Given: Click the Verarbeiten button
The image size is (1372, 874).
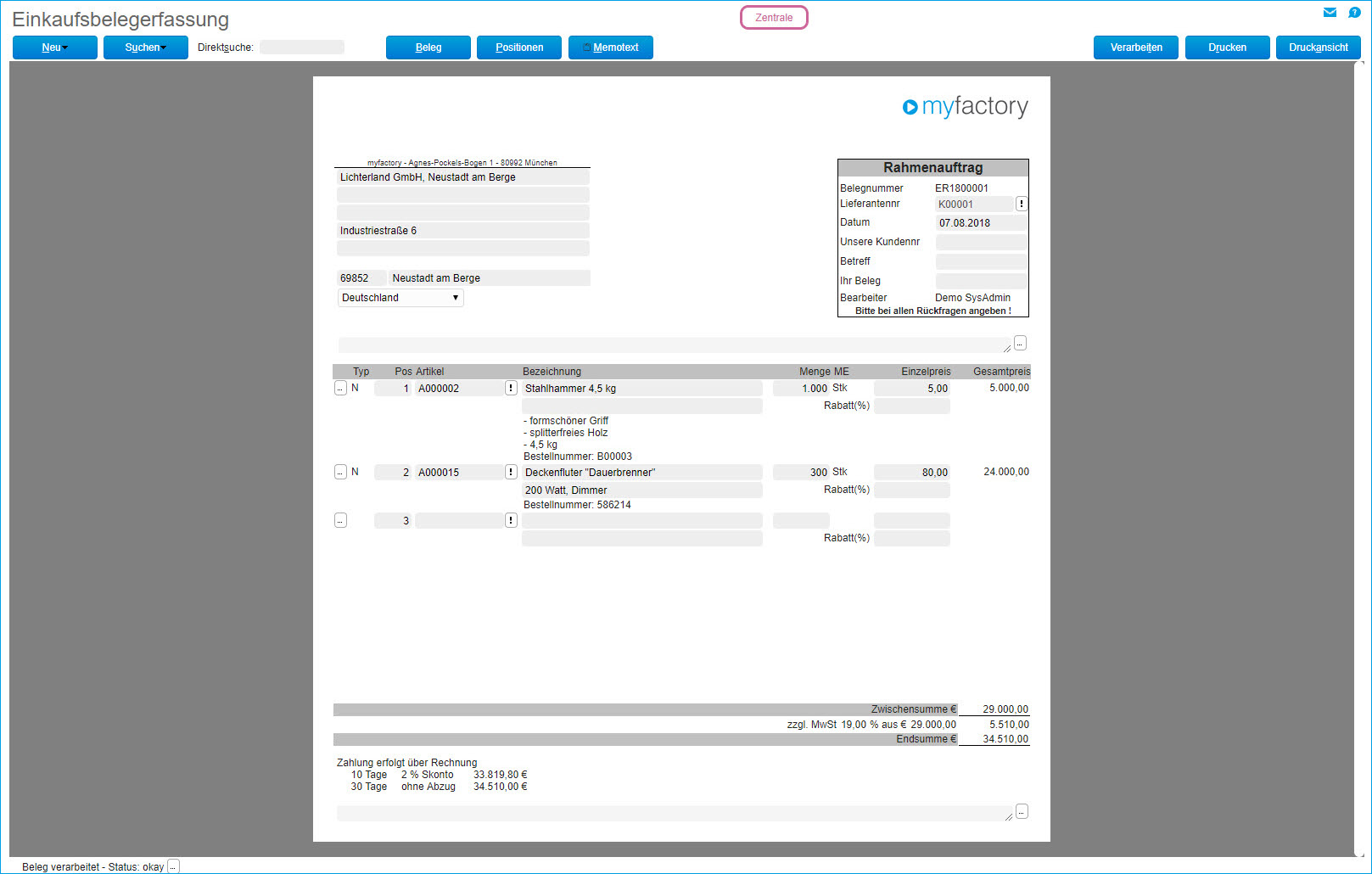Looking at the screenshot, I should click(x=1136, y=48).
